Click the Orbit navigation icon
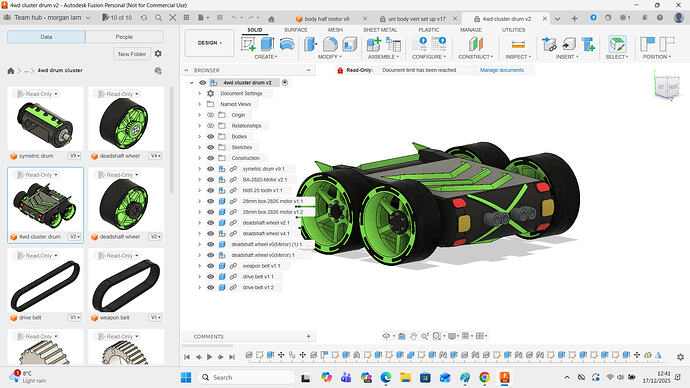Image resolution: width=690 pixels, height=388 pixels. 386,336
